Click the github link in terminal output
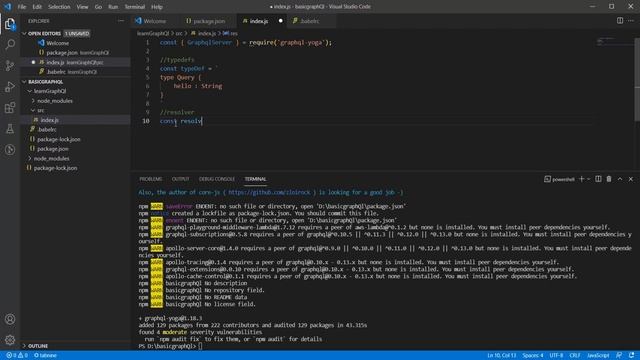The width and height of the screenshot is (640, 360). 270,192
